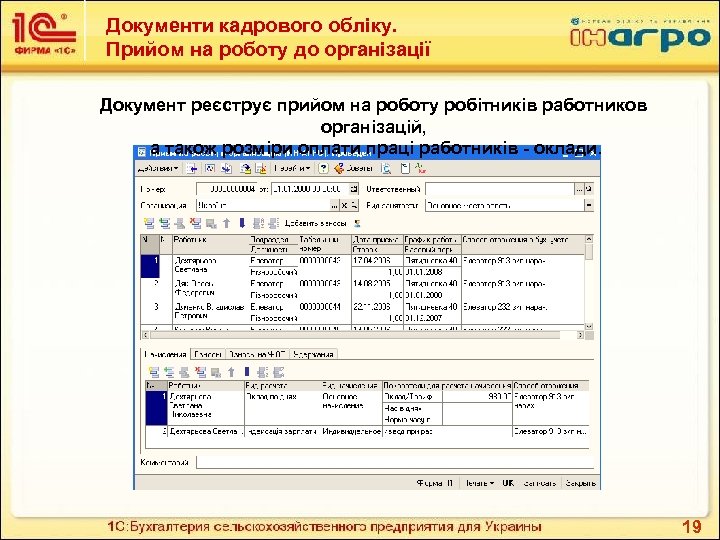Screen dimensions: 720x540
Task: Click the Ответственный input field
Action: pos(500,189)
